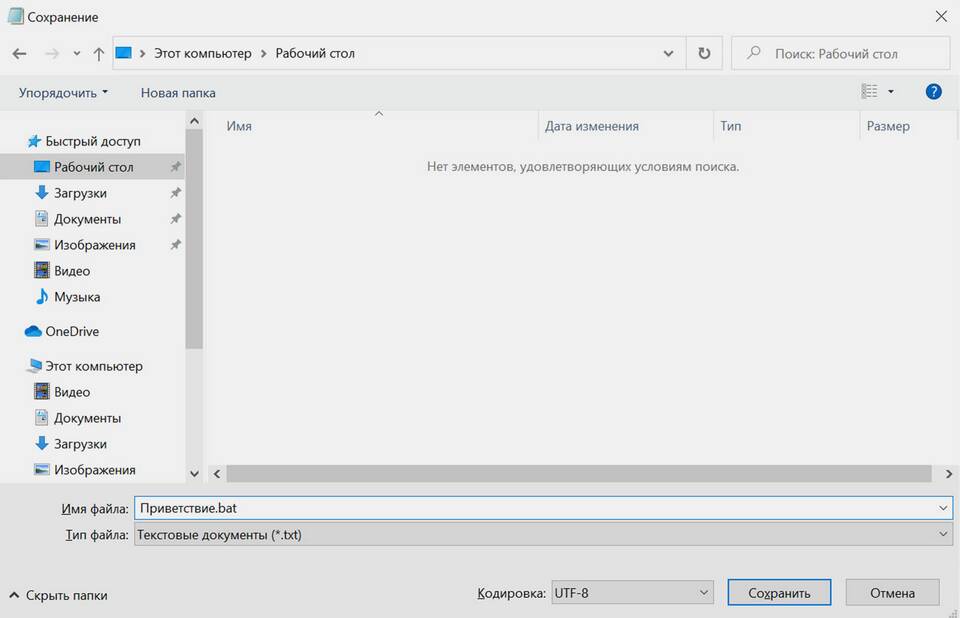Open the 'Кодировка' UTF-8 dropdown

tap(632, 592)
